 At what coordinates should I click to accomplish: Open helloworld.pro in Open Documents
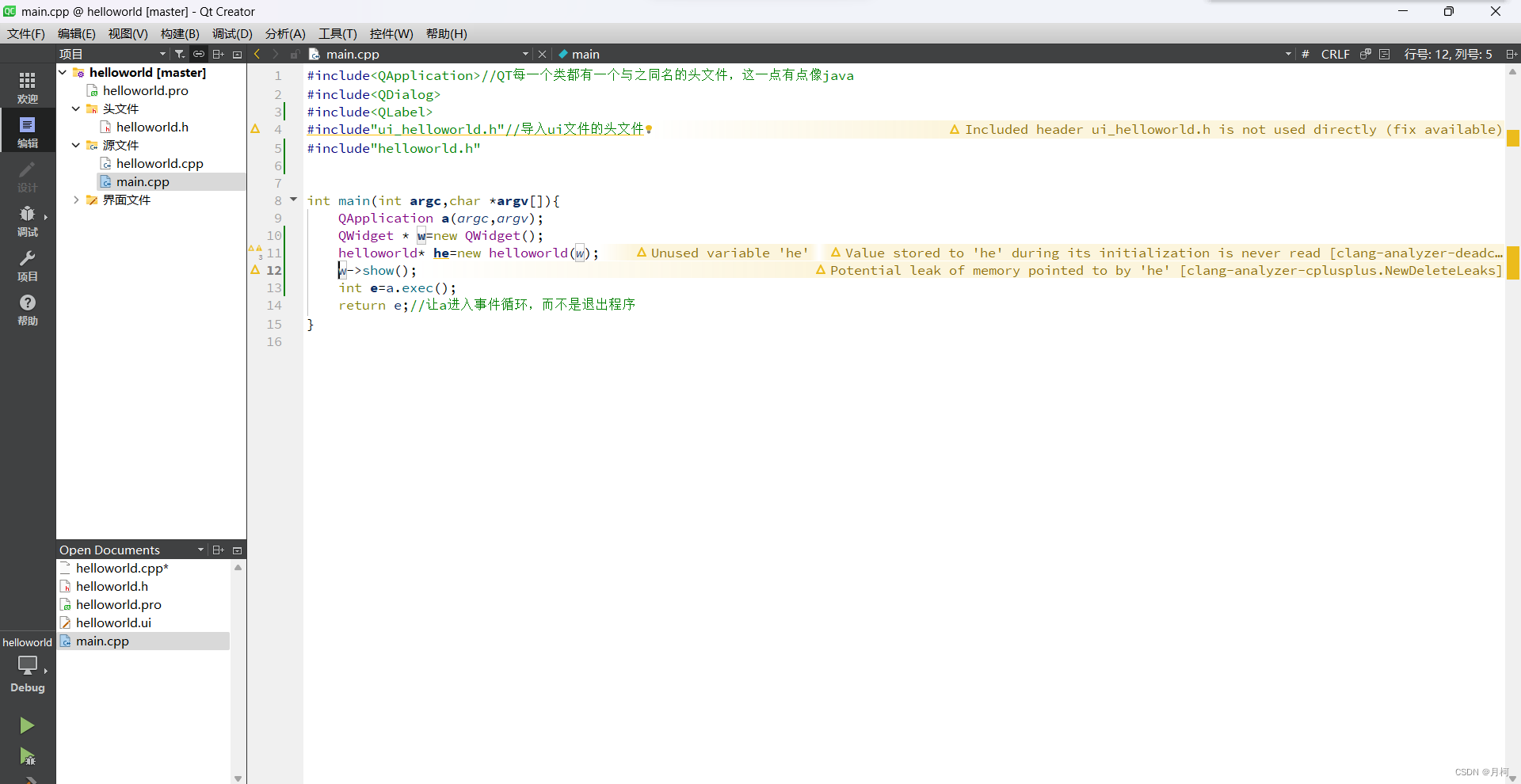click(119, 604)
